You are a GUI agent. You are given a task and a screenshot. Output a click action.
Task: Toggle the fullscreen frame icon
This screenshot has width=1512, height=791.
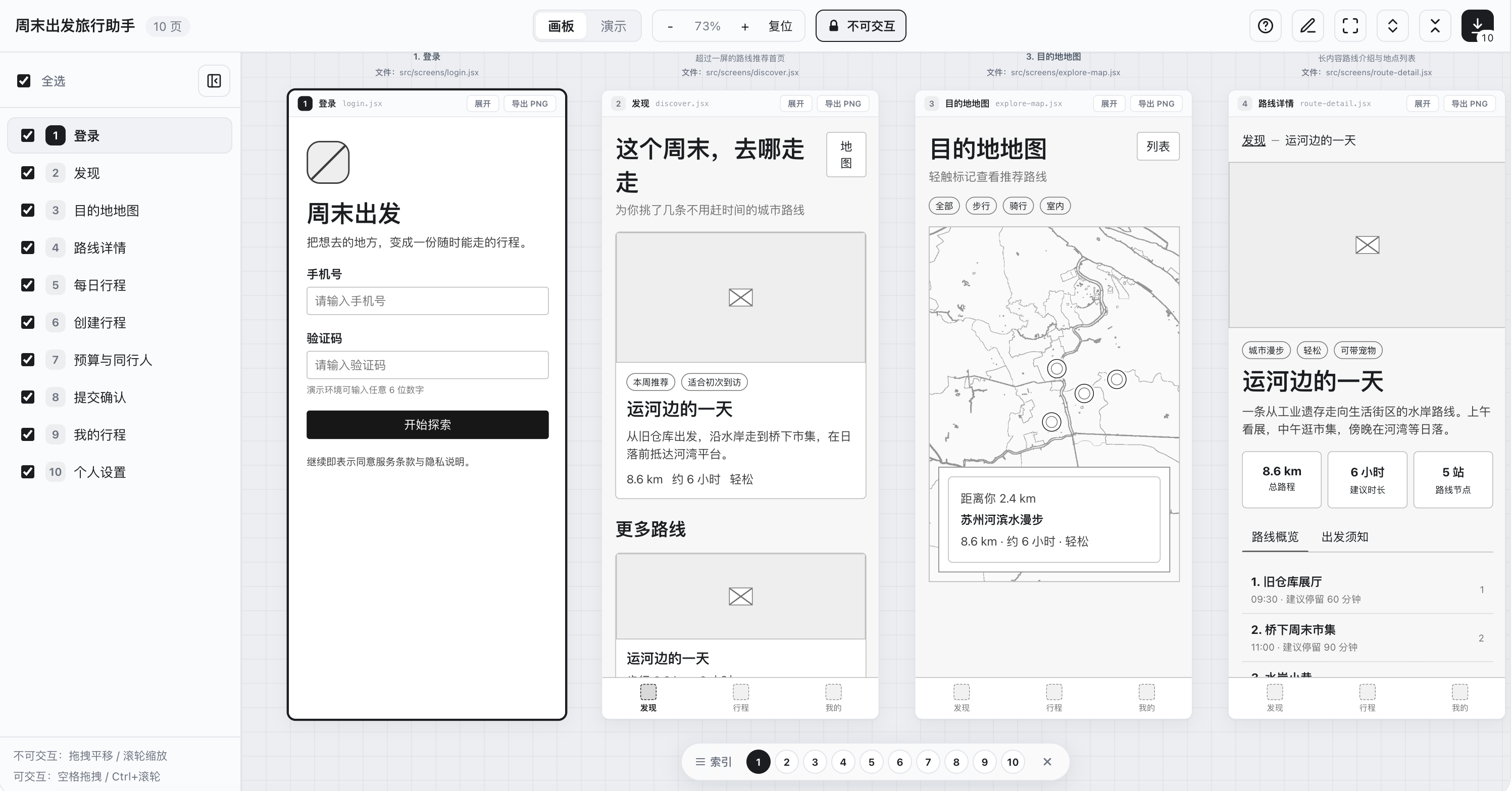click(1350, 26)
